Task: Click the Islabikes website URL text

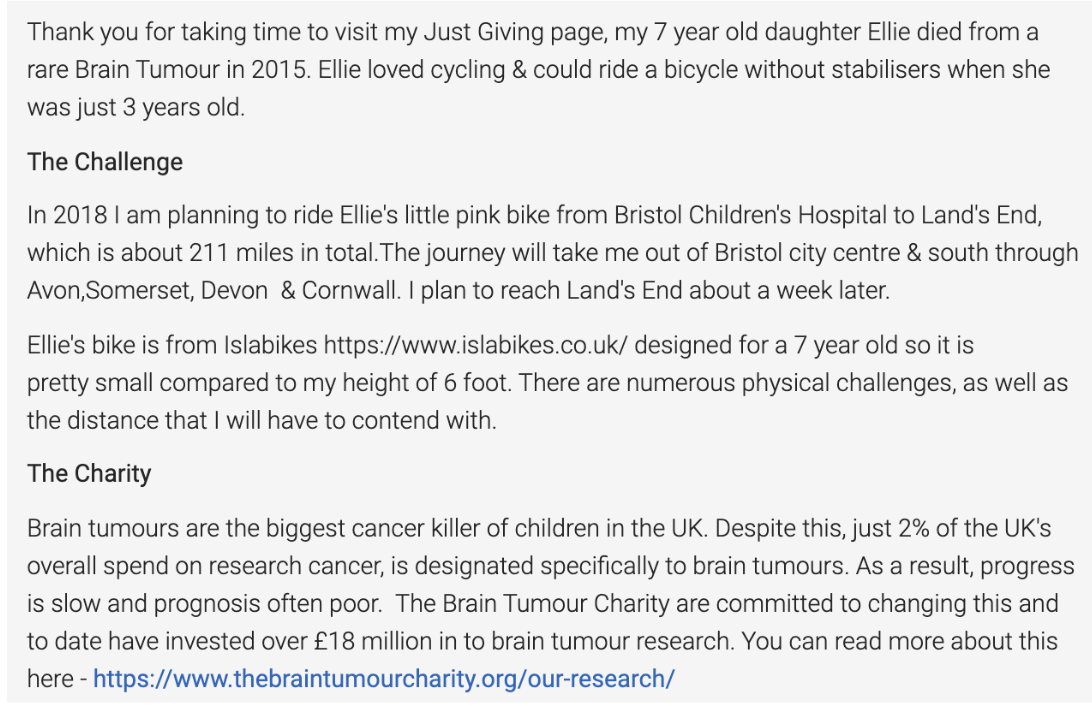Action: click(x=476, y=345)
